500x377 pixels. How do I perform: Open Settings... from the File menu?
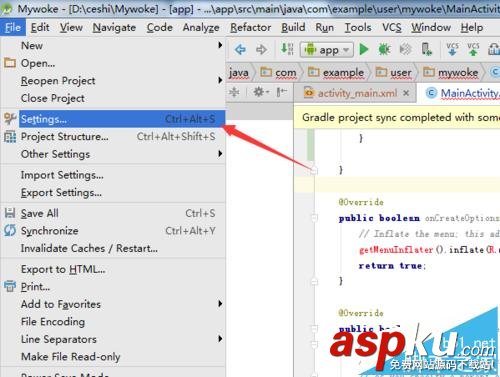coord(113,119)
